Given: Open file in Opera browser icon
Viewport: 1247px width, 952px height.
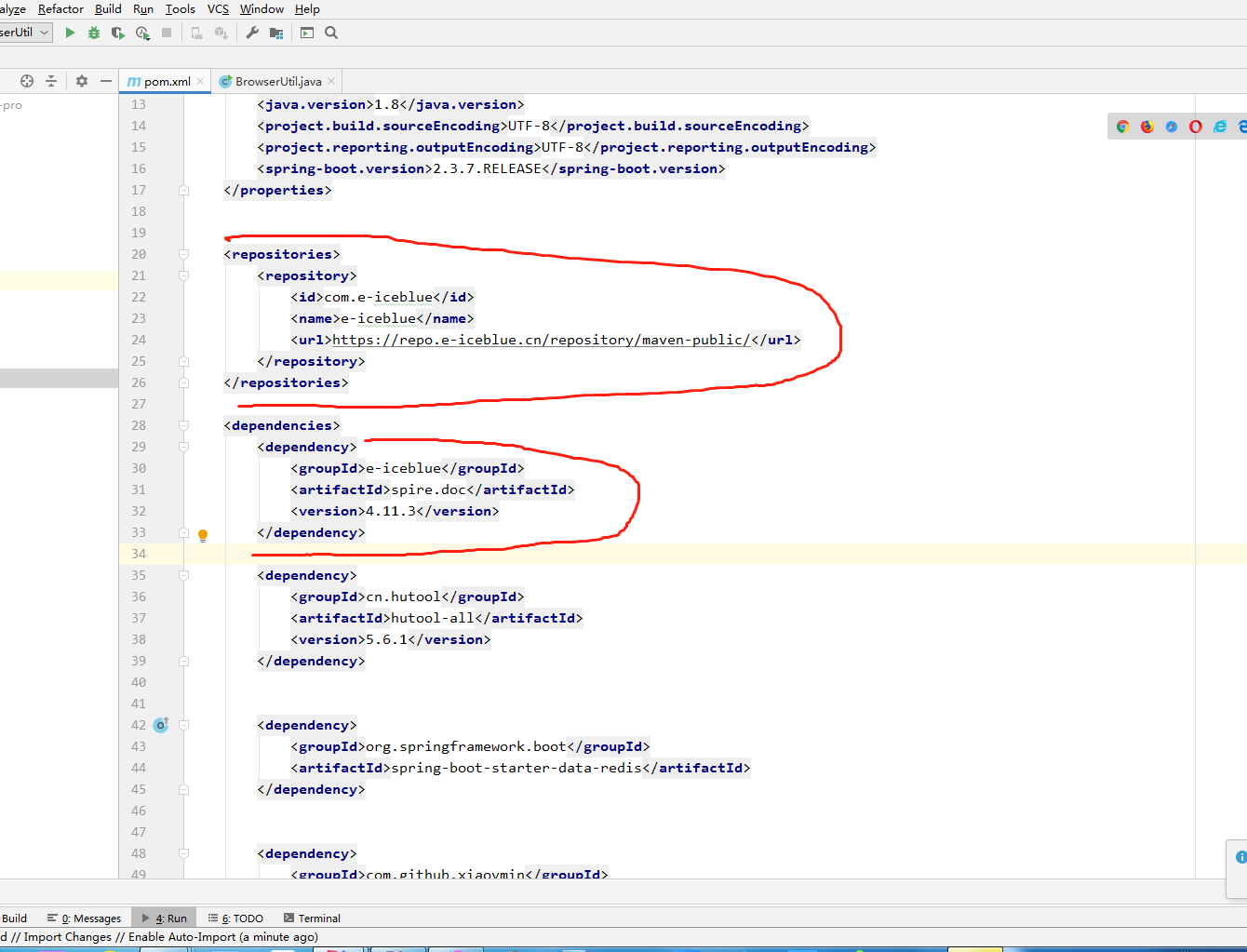Looking at the screenshot, I should pyautogui.click(x=1196, y=127).
